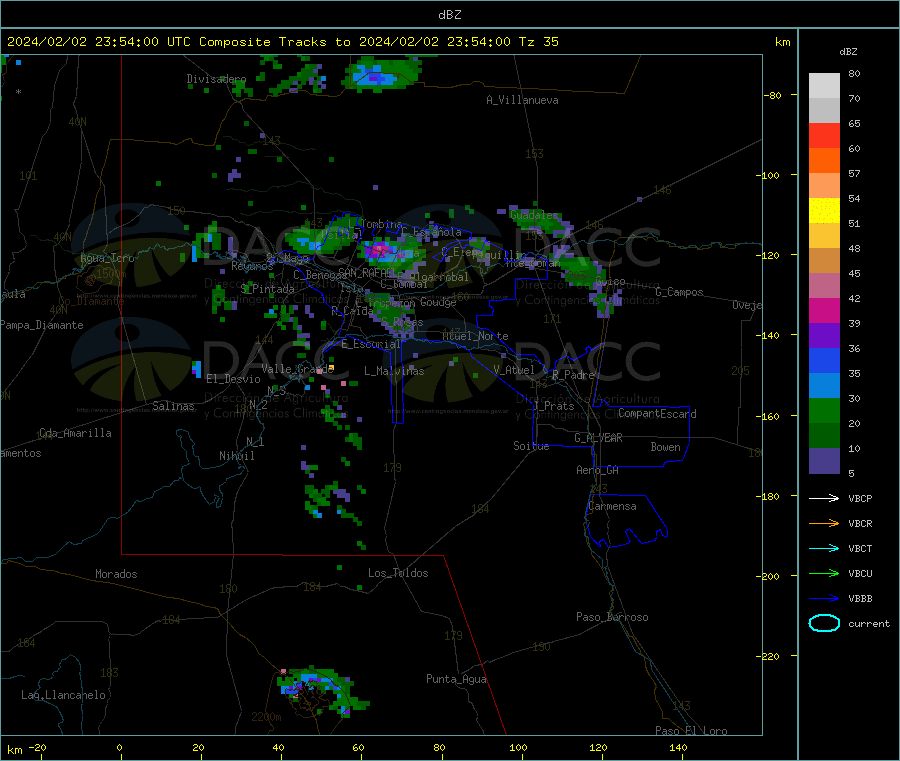This screenshot has width=900, height=761.
Task: Click the Cda_Amarilla location label
Action: (75, 433)
